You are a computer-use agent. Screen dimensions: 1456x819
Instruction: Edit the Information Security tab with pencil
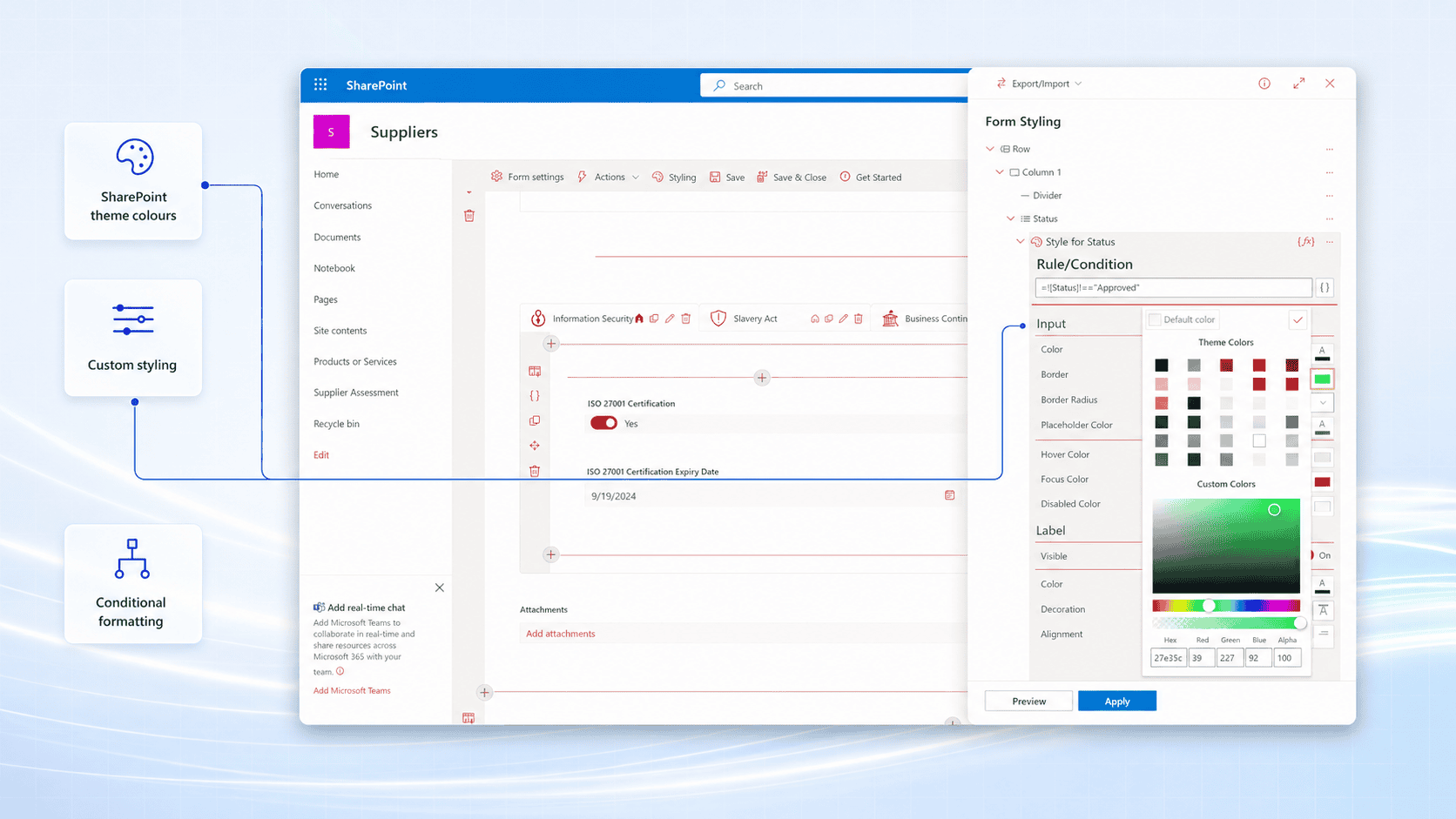[x=670, y=319]
